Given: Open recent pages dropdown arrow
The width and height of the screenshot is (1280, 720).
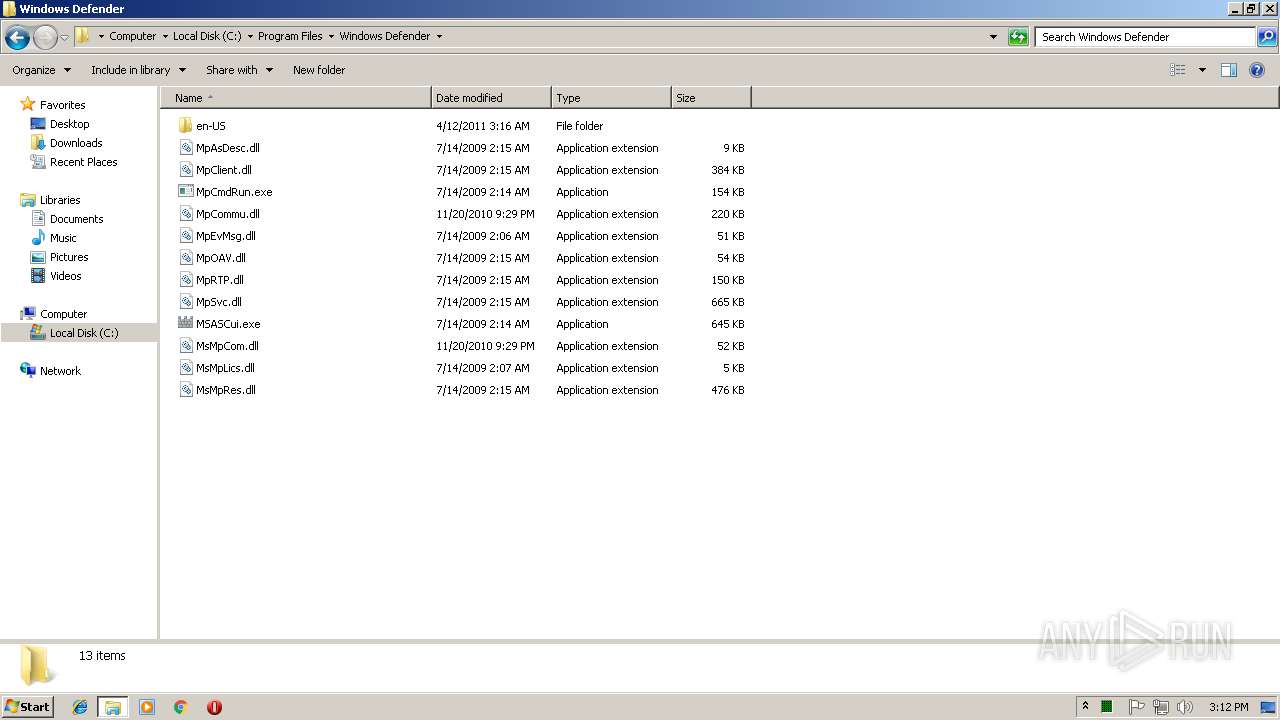Looking at the screenshot, I should point(64,38).
